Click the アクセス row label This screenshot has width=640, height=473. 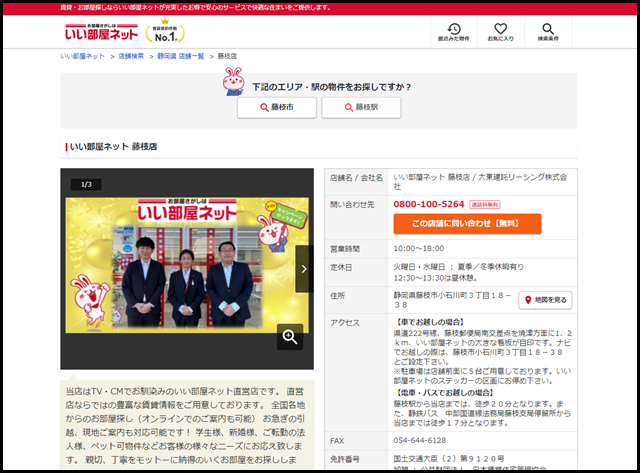(345, 323)
